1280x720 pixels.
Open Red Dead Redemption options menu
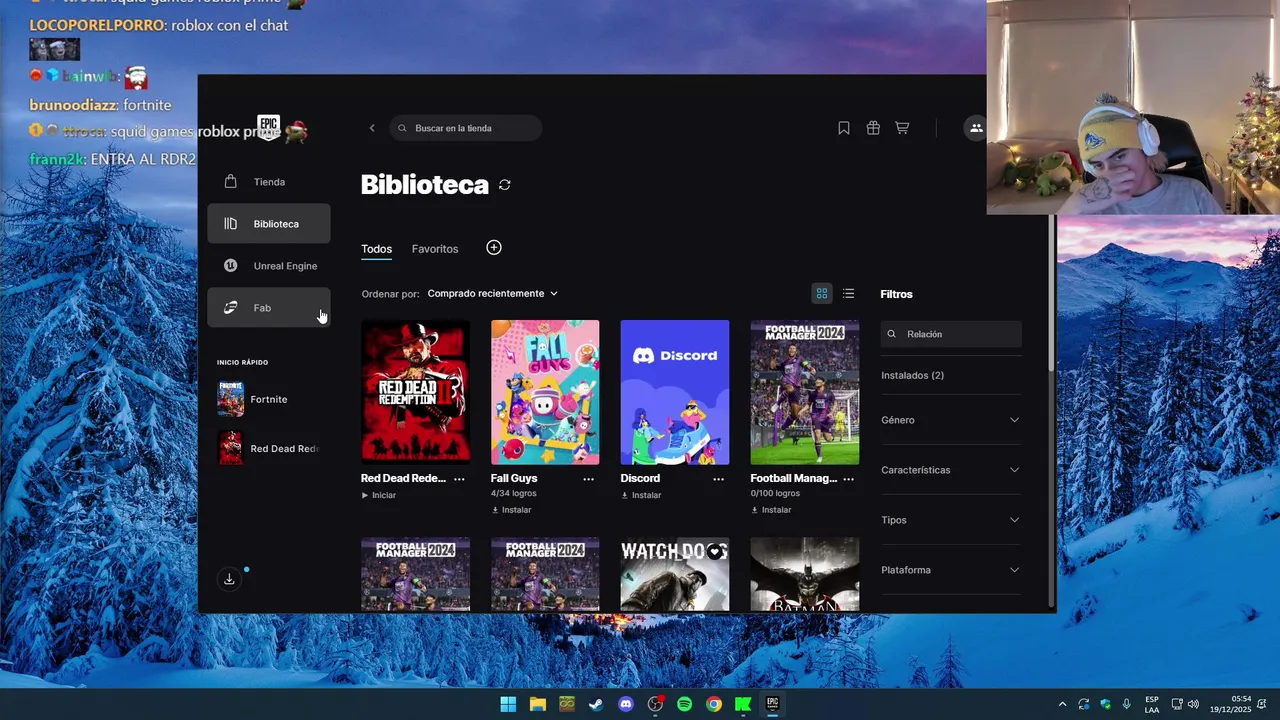[x=459, y=479]
